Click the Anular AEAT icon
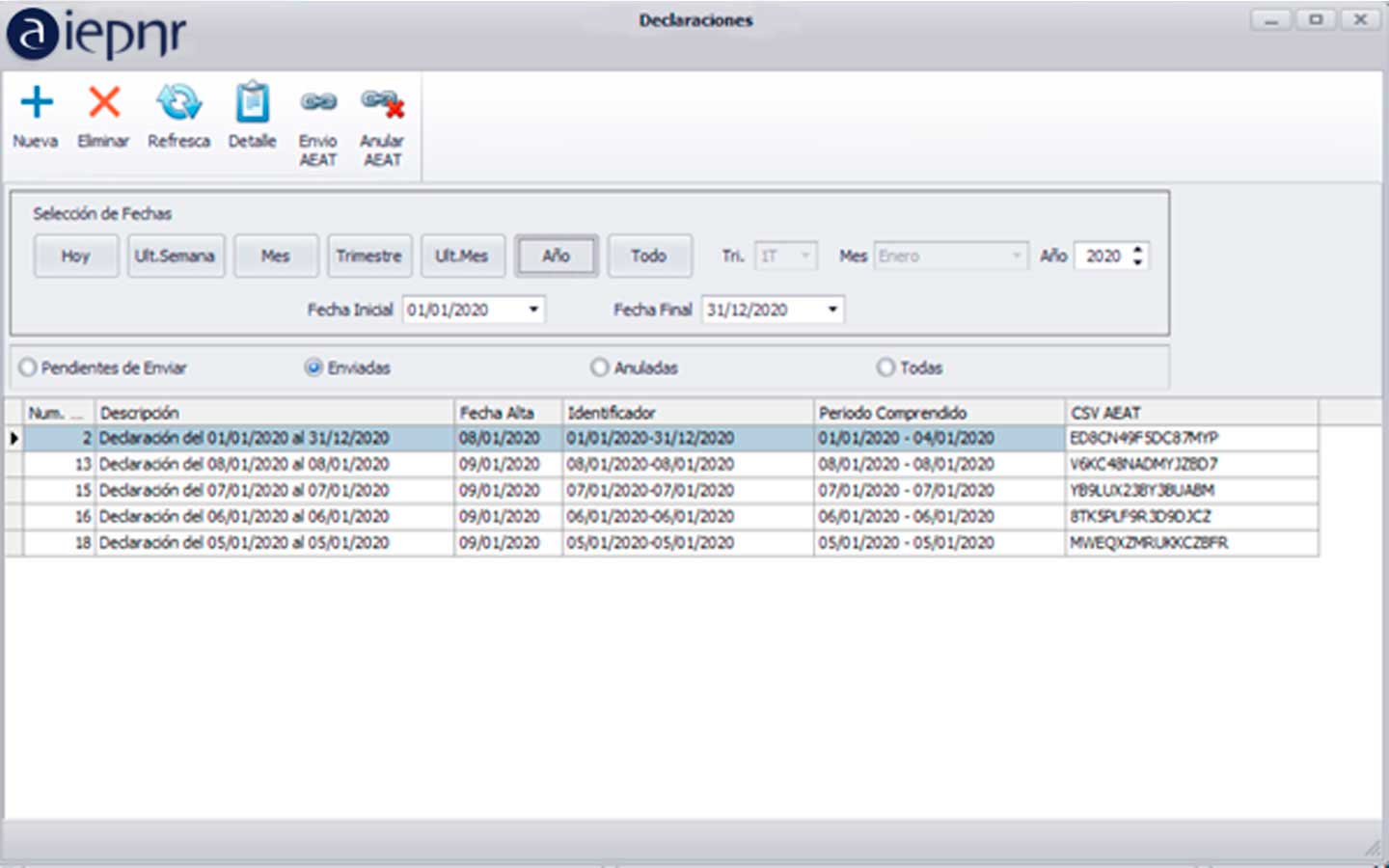This screenshot has width=1389, height=868. (382, 102)
